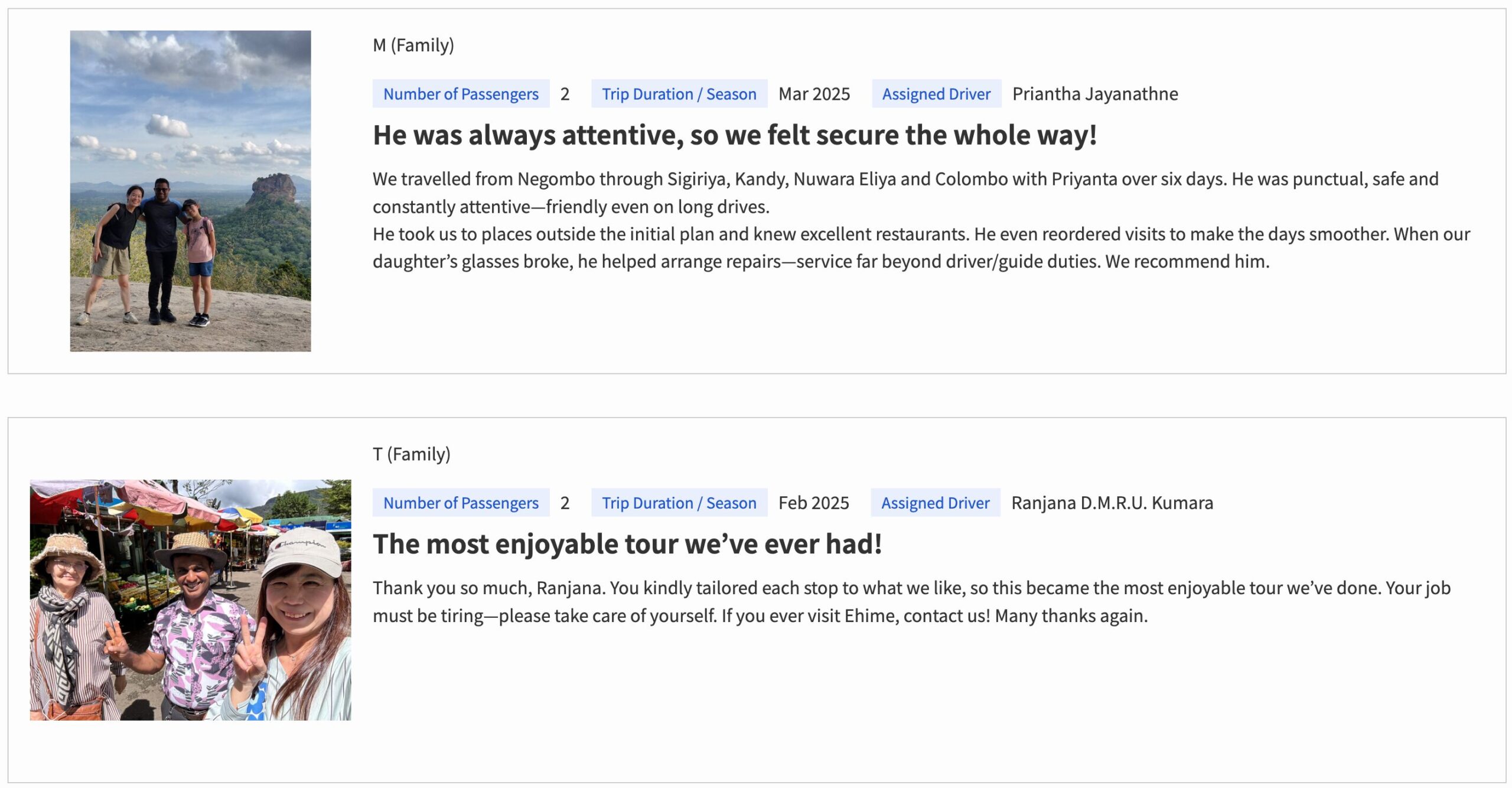Click reviewer name M (Family)

point(413,45)
